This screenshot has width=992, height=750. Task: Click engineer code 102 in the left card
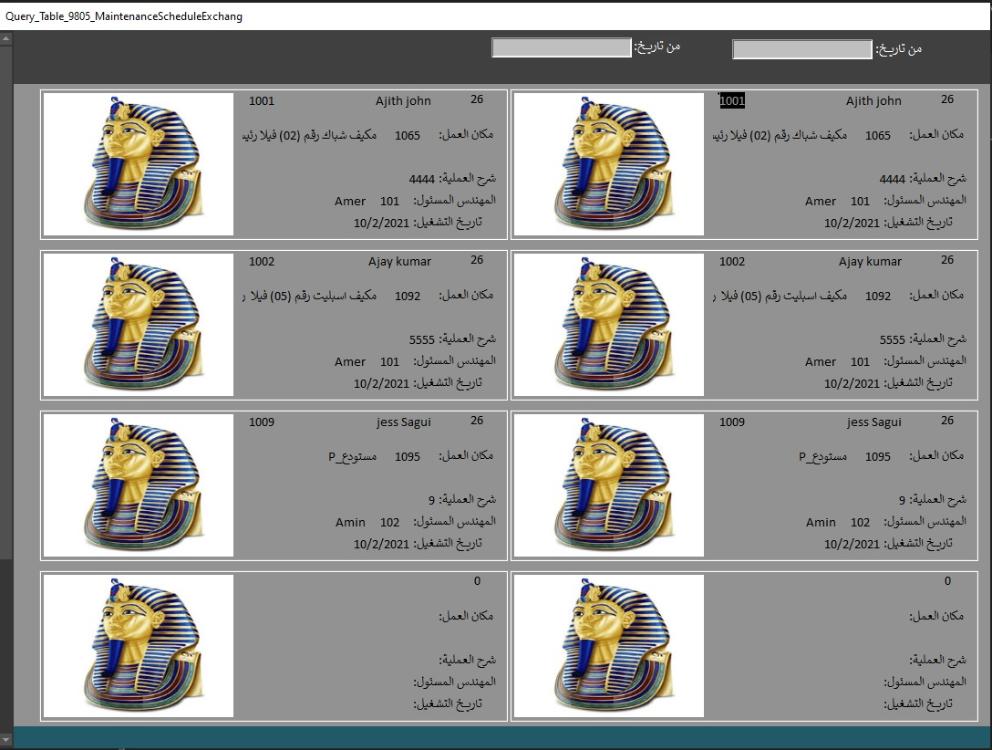(x=390, y=522)
